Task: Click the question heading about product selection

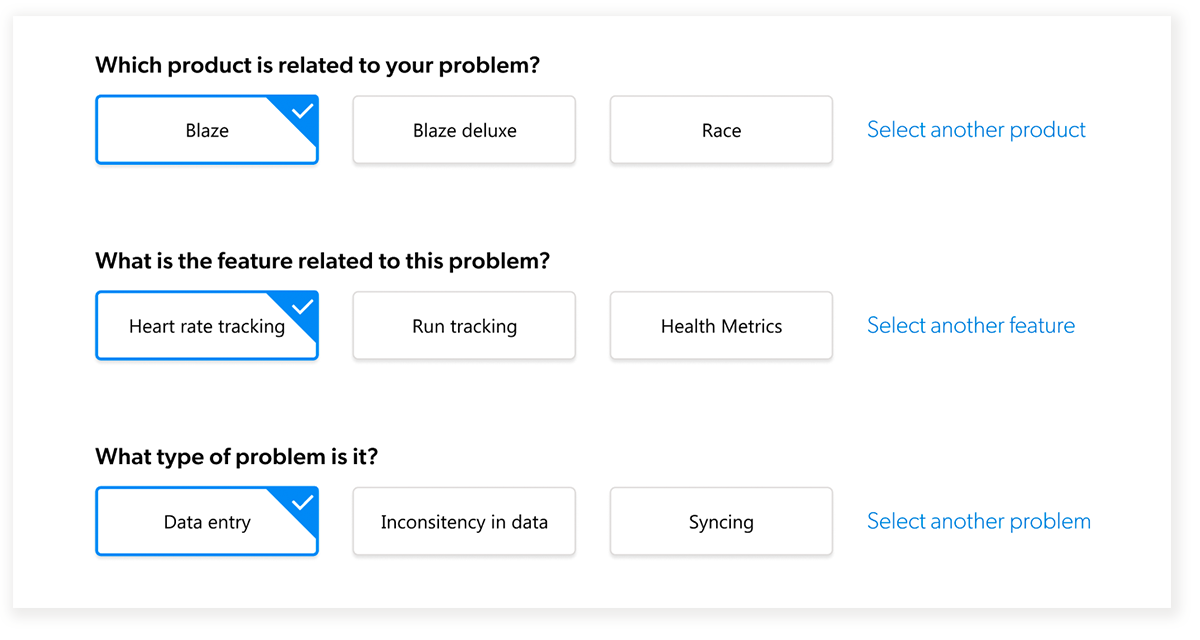Action: click(317, 64)
